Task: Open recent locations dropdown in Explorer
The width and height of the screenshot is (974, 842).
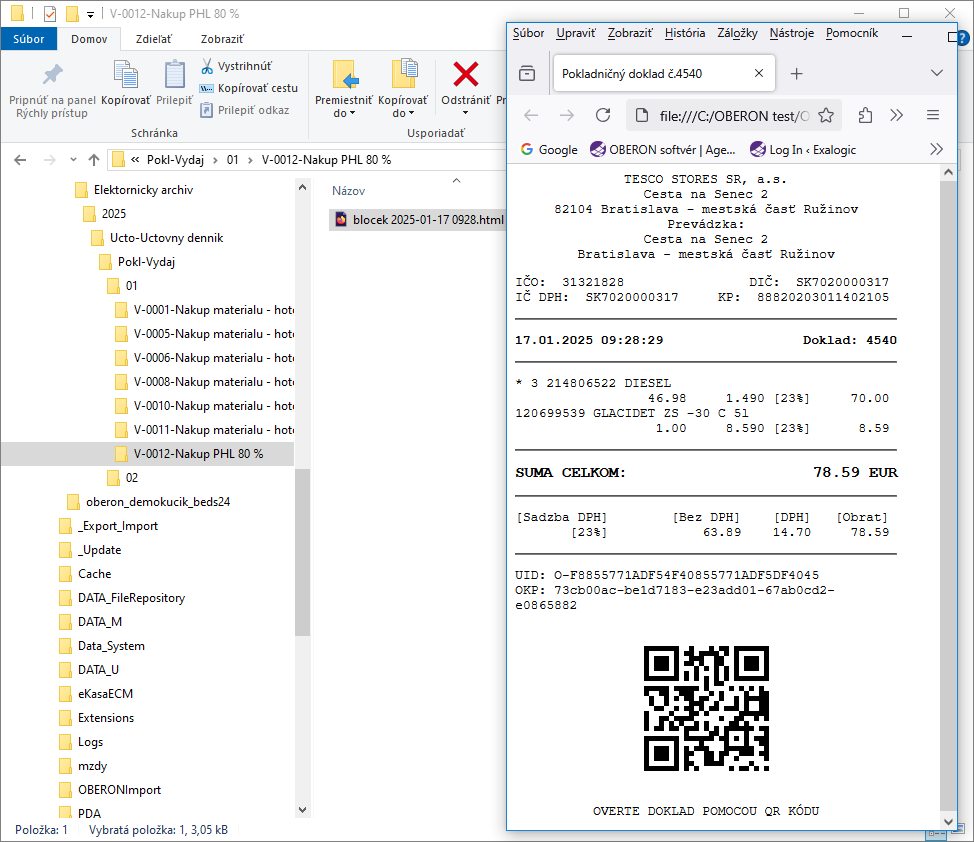Action: click(73, 160)
